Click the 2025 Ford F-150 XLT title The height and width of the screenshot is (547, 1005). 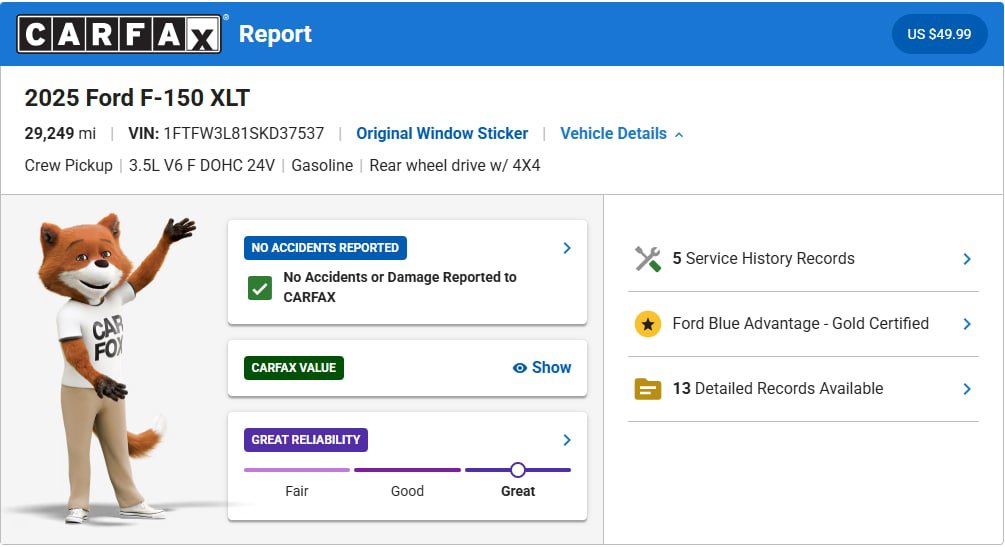[137, 98]
